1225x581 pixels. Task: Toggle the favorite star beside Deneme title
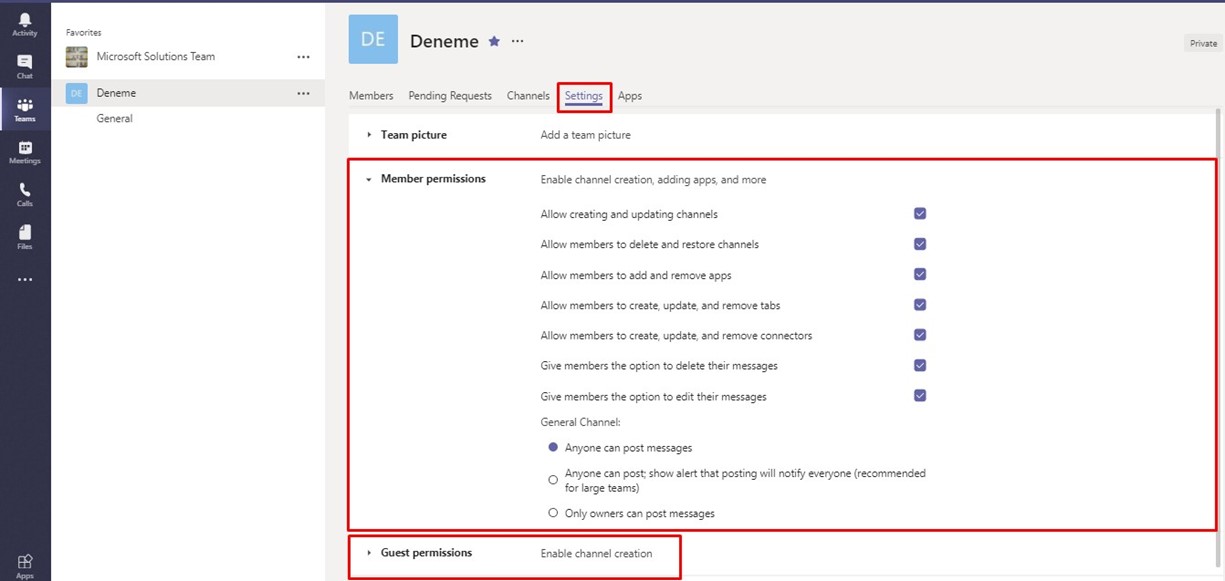point(494,41)
